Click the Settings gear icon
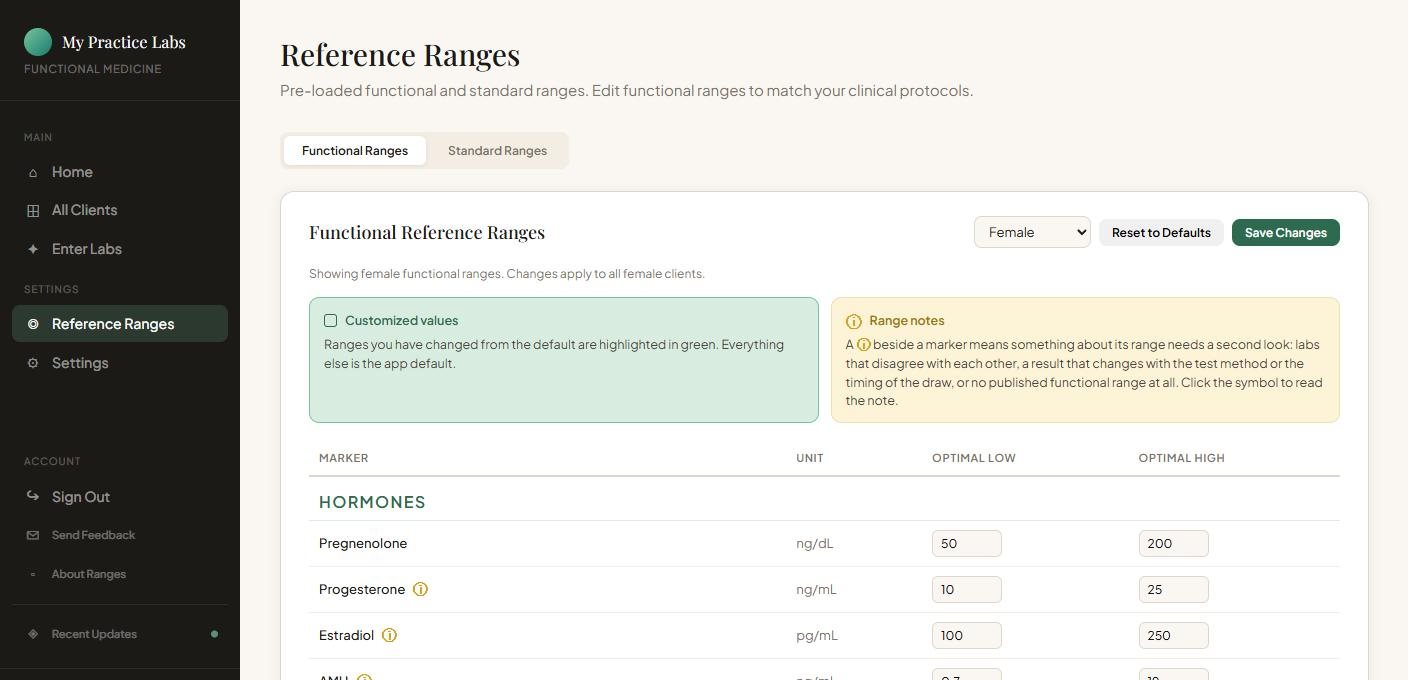The height and width of the screenshot is (680, 1408). [33, 363]
